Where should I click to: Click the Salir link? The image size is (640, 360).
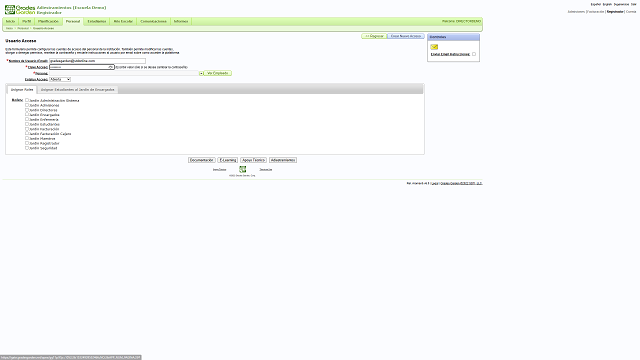633,4
